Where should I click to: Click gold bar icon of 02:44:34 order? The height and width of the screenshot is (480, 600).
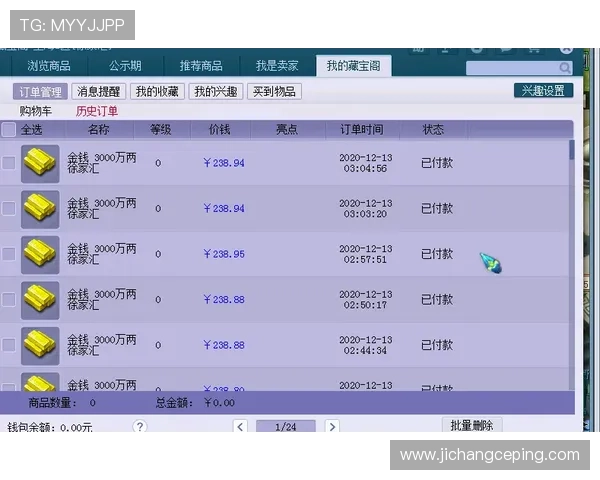point(40,346)
